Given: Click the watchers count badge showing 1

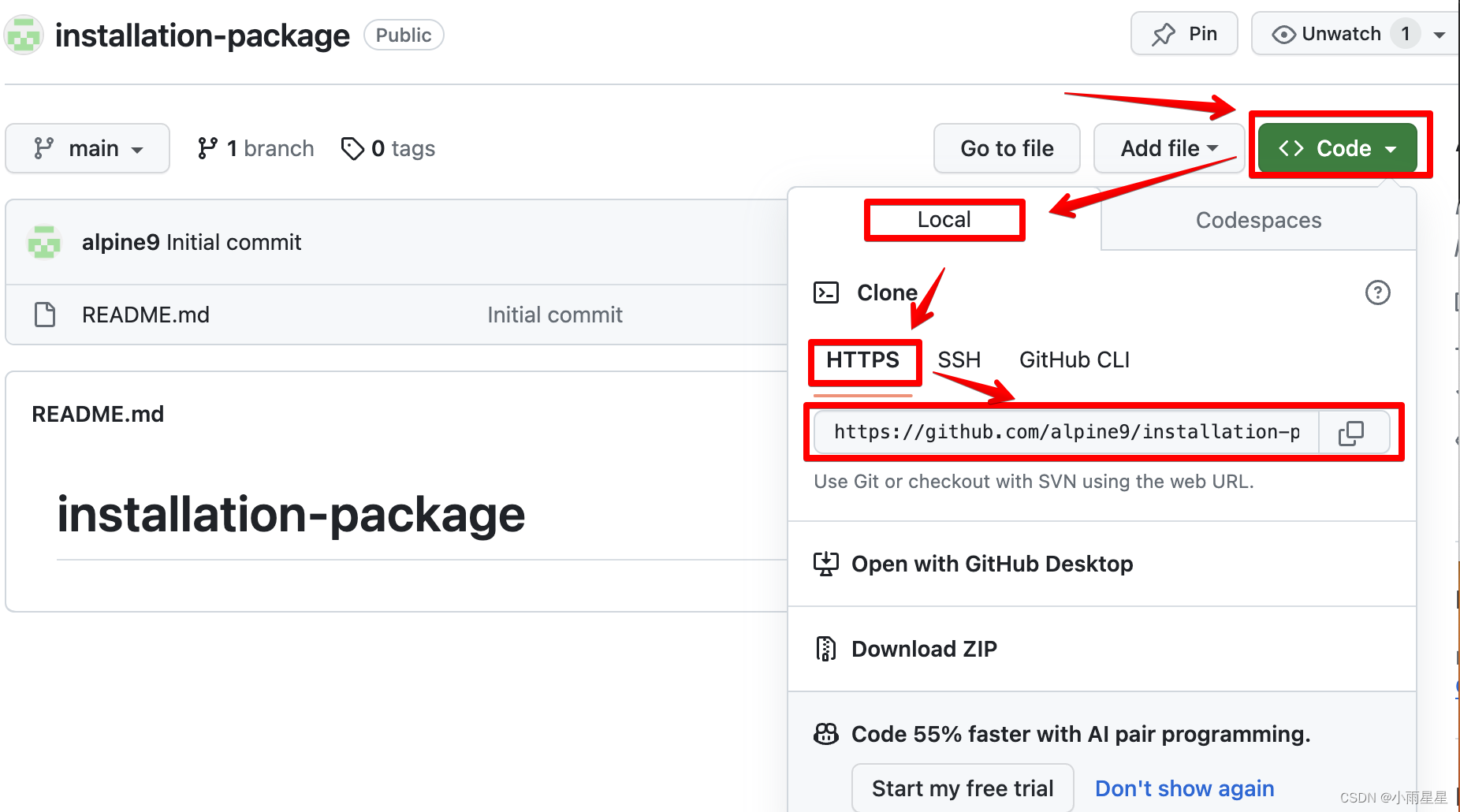Looking at the screenshot, I should coord(1405,34).
